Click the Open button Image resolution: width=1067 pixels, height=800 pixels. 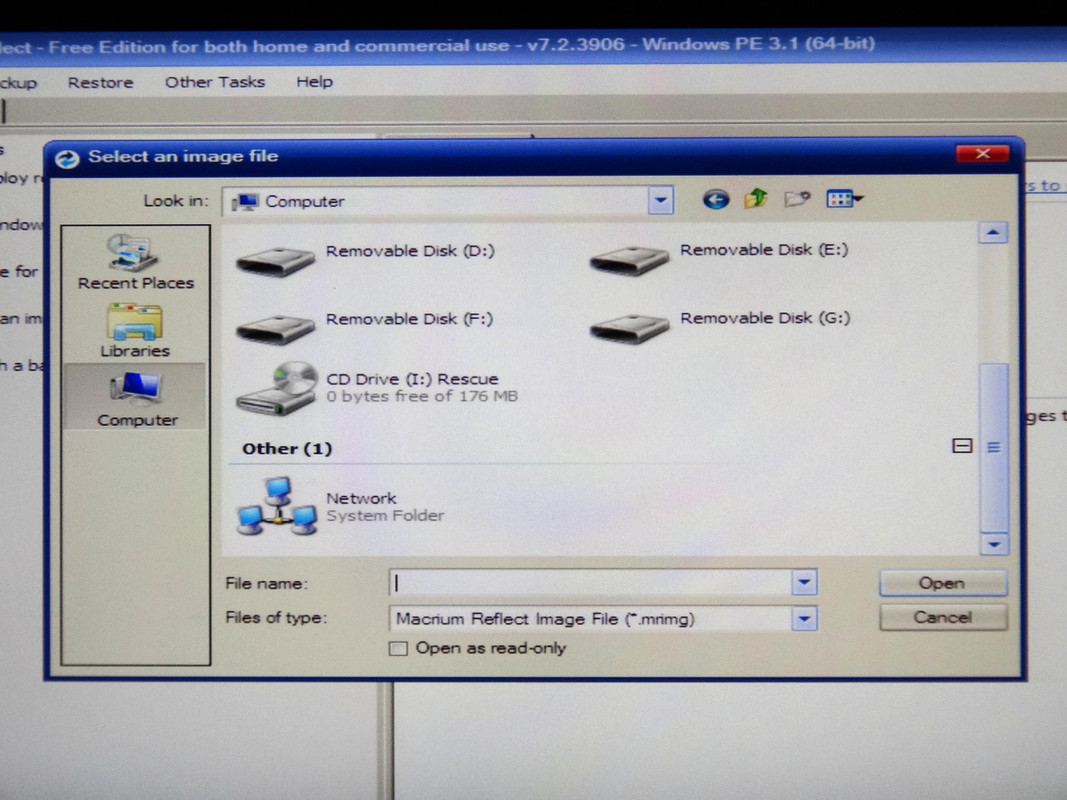[x=942, y=583]
